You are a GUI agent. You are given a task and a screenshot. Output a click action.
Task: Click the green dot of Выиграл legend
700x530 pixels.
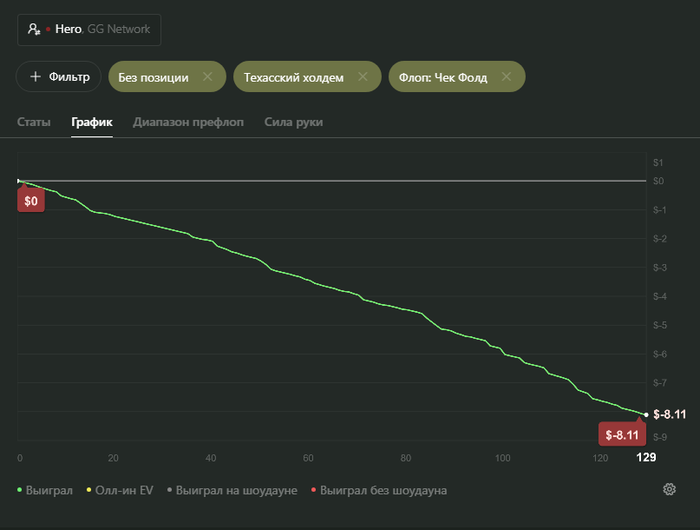[20, 490]
